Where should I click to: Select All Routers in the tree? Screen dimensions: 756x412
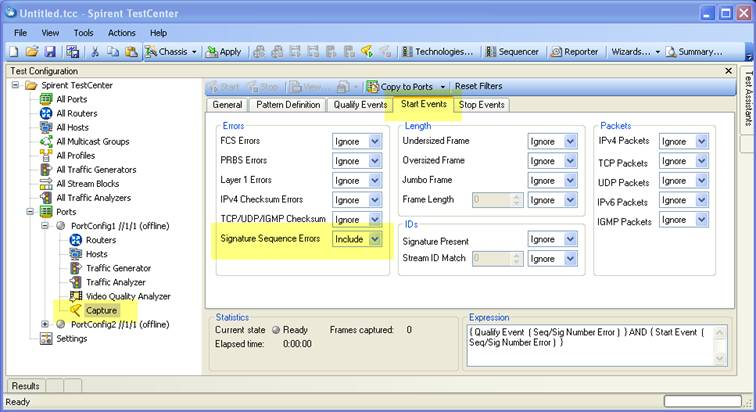pos(77,113)
